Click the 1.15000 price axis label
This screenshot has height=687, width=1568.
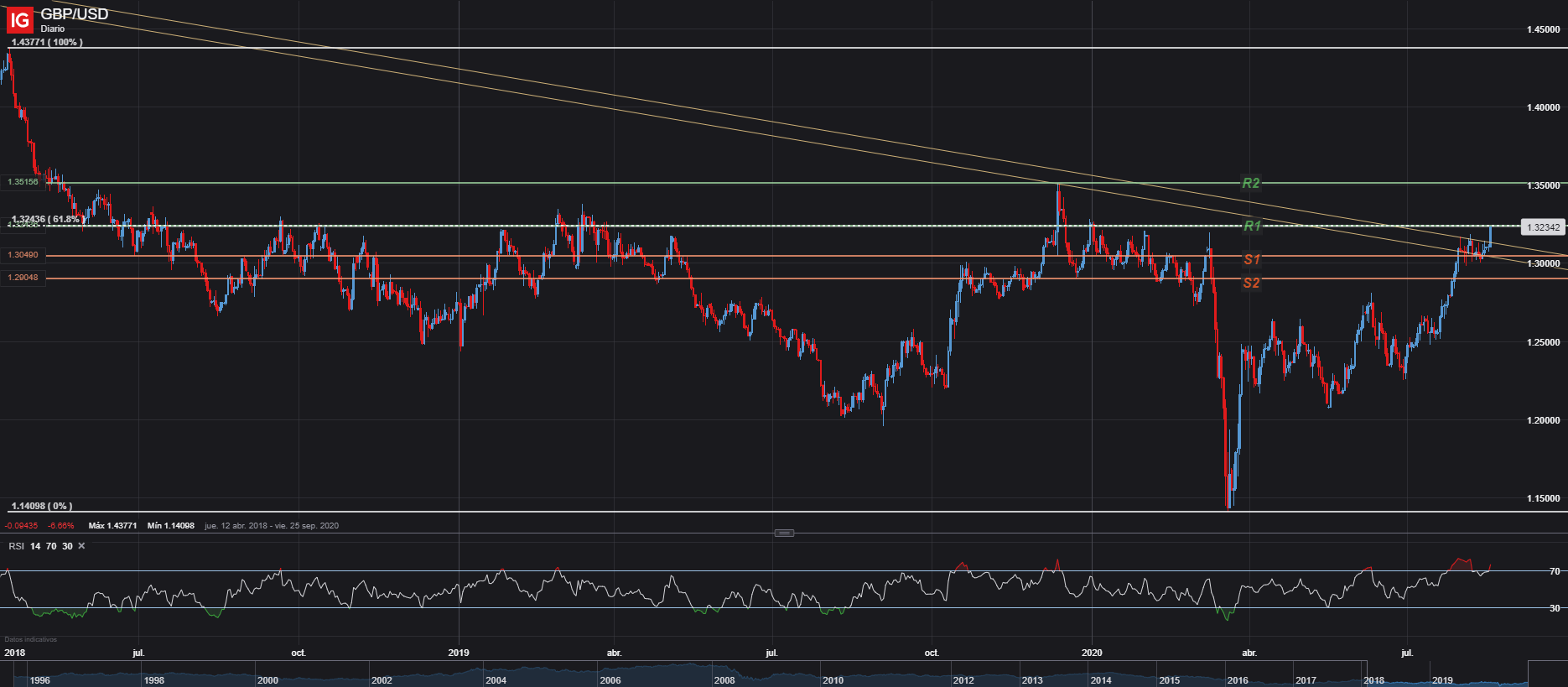(x=1544, y=498)
